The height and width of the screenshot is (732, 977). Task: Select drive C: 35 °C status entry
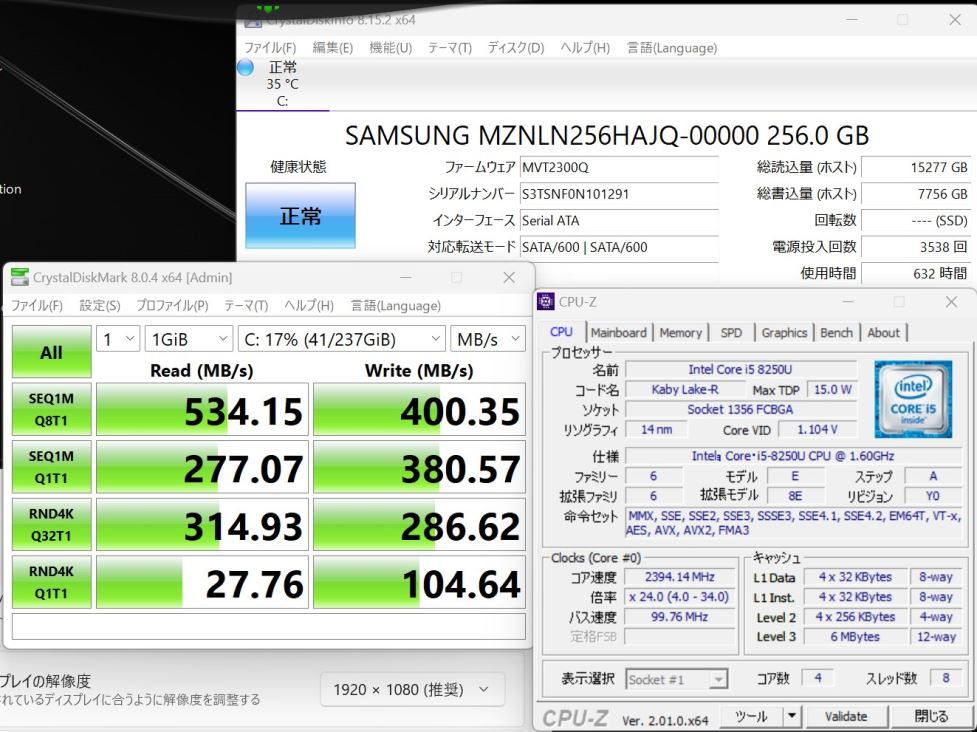(x=282, y=84)
